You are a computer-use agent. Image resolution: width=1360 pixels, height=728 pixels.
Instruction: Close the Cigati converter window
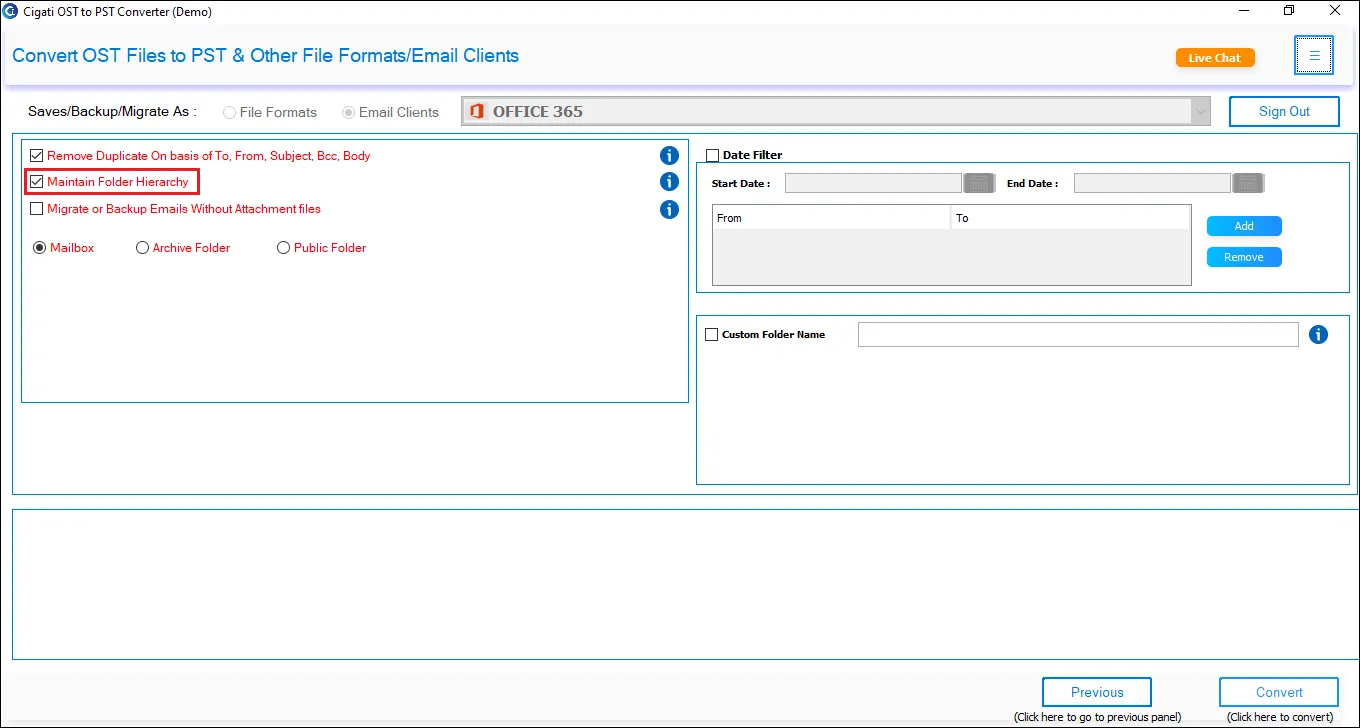[1336, 11]
